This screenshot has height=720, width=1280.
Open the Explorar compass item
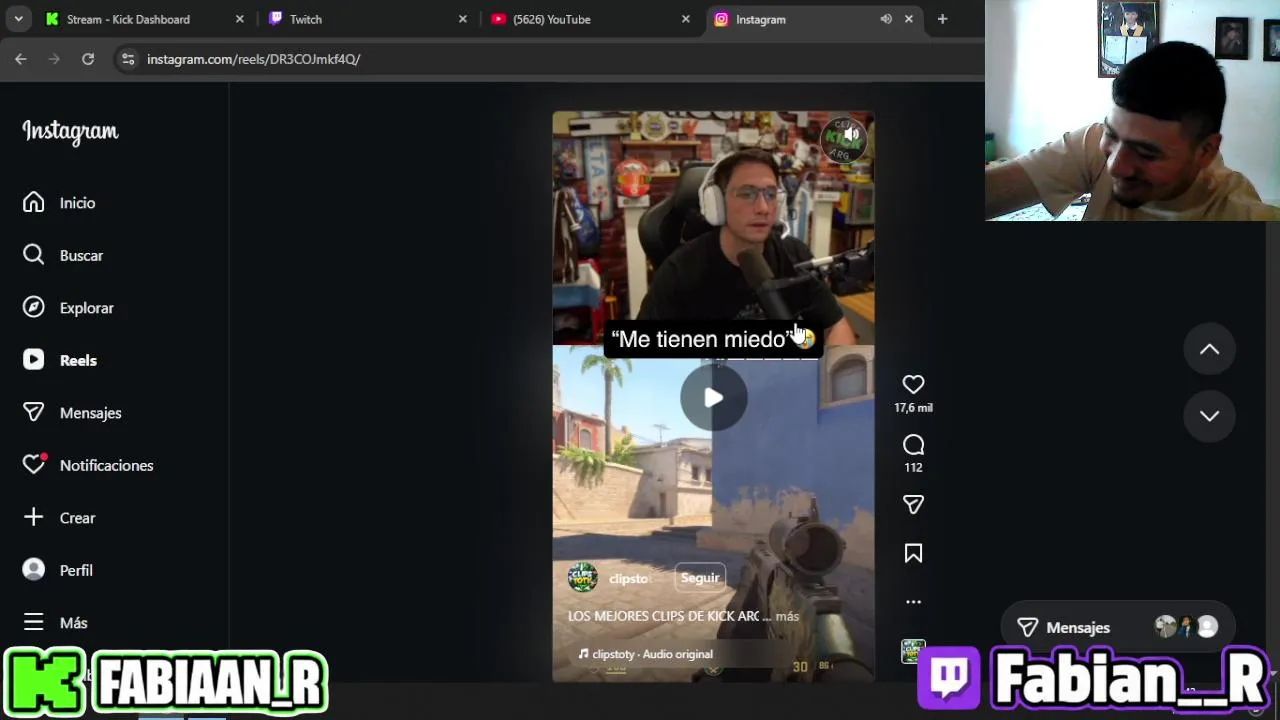tap(33, 308)
